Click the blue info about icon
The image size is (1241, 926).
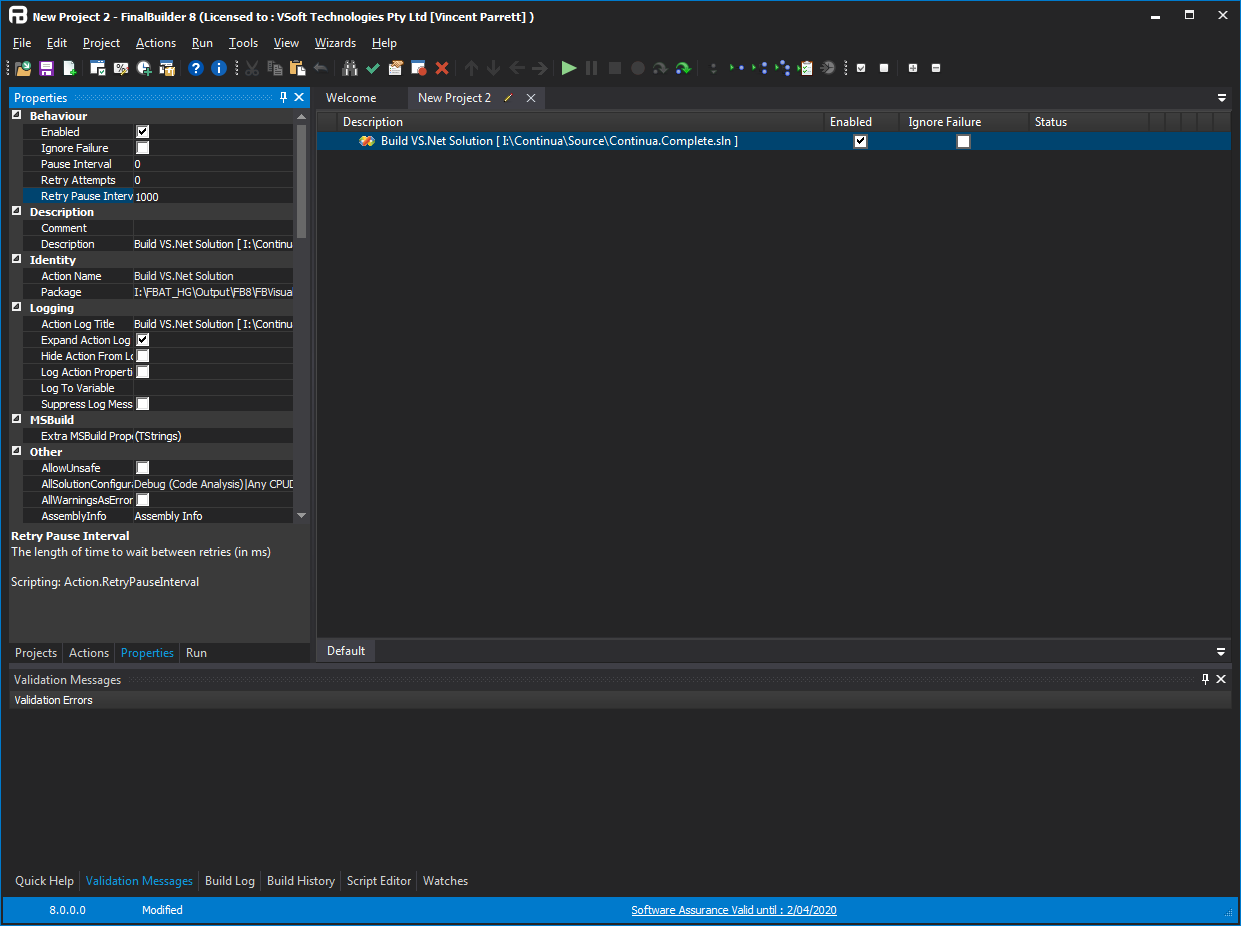tap(219, 68)
